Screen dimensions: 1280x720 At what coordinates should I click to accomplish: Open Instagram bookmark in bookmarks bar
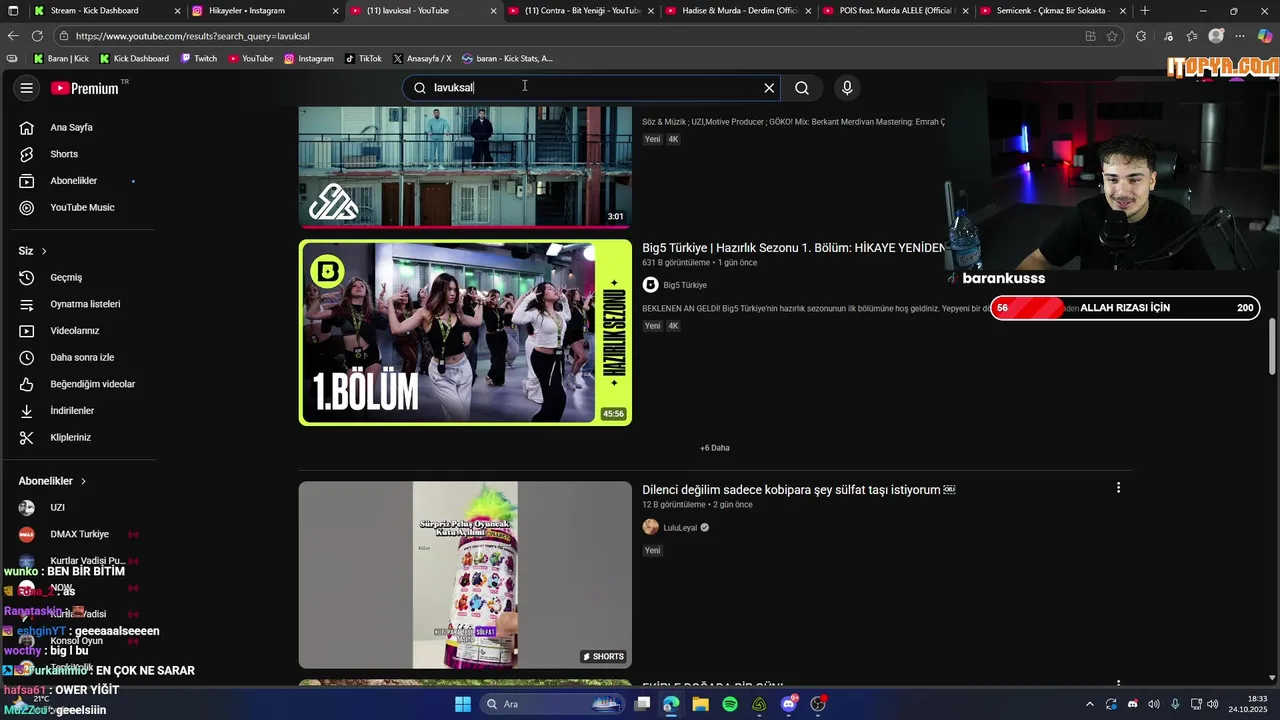coord(309,58)
